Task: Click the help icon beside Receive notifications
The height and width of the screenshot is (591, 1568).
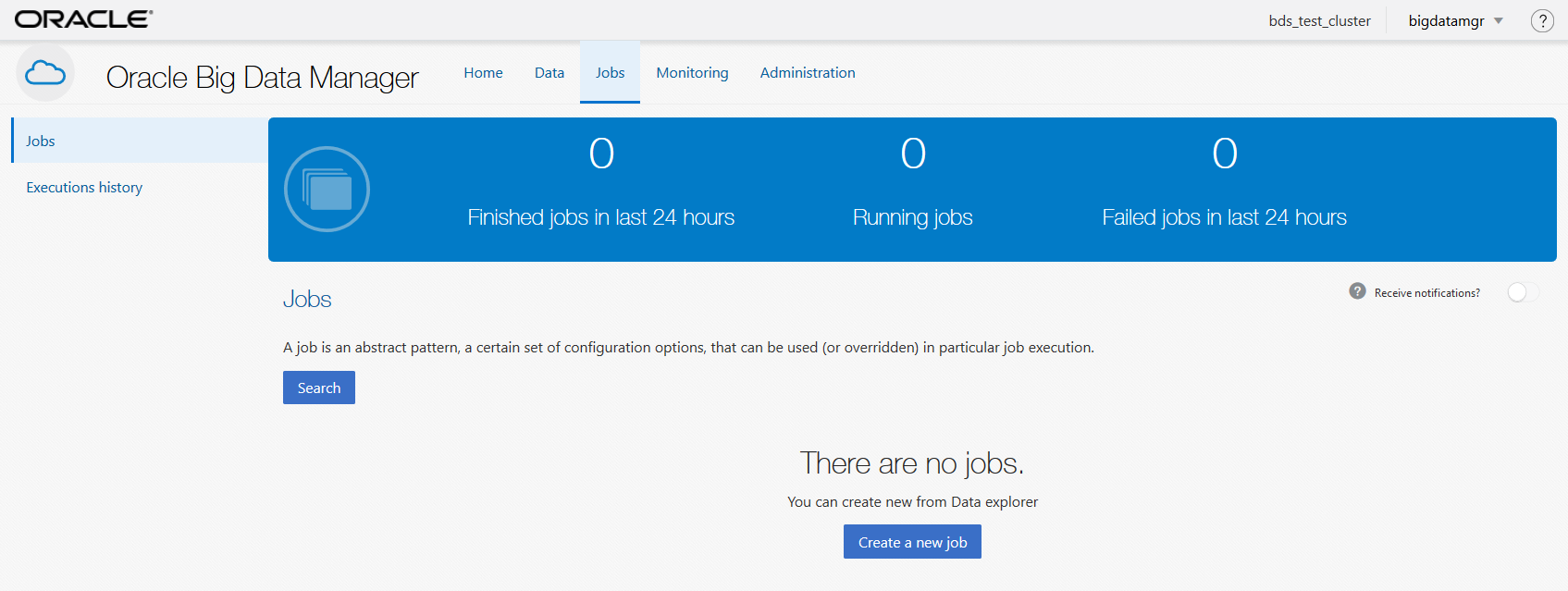Action: [1357, 291]
